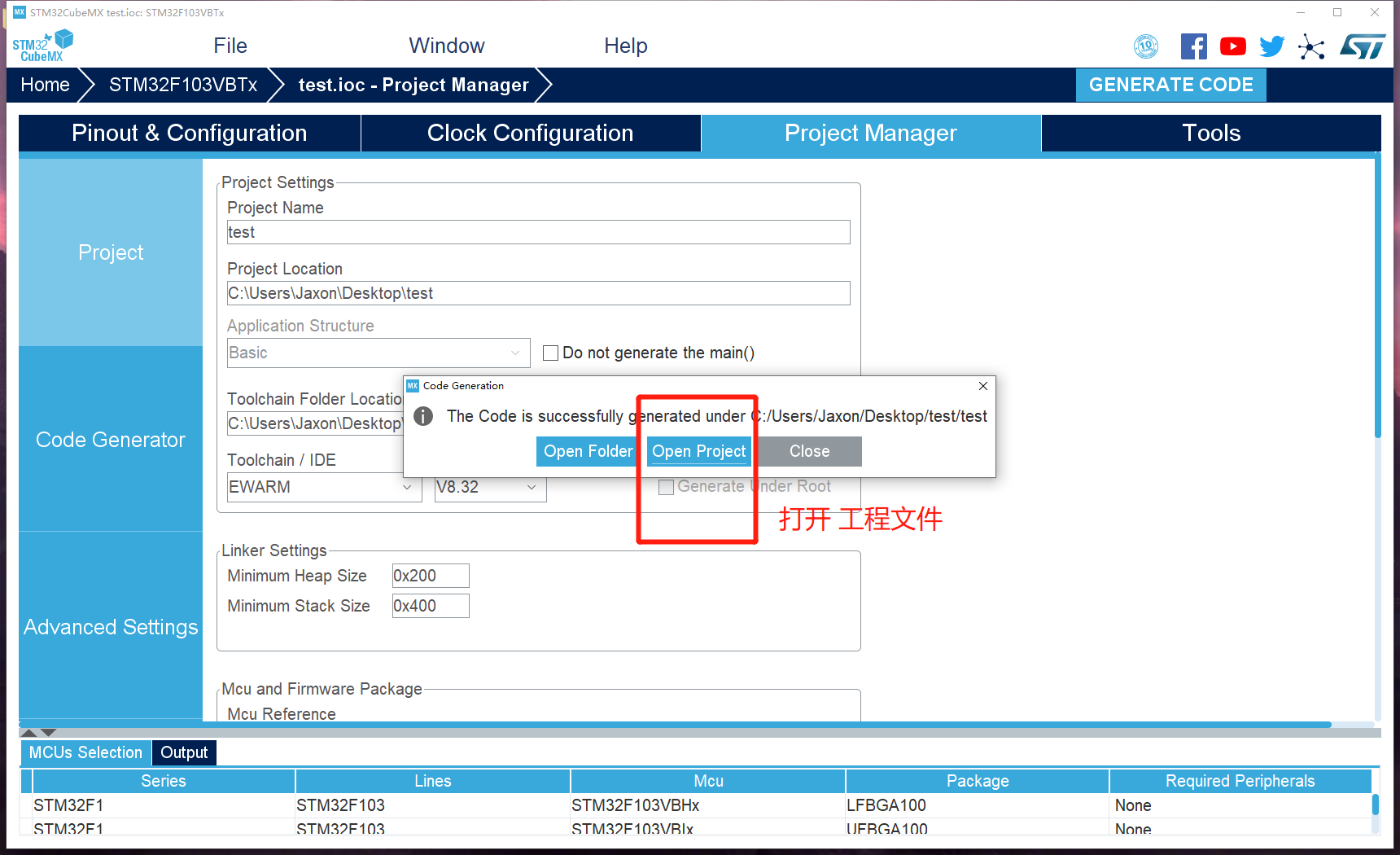Open the Twitter icon link
The width and height of the screenshot is (1400, 855).
1272,46
